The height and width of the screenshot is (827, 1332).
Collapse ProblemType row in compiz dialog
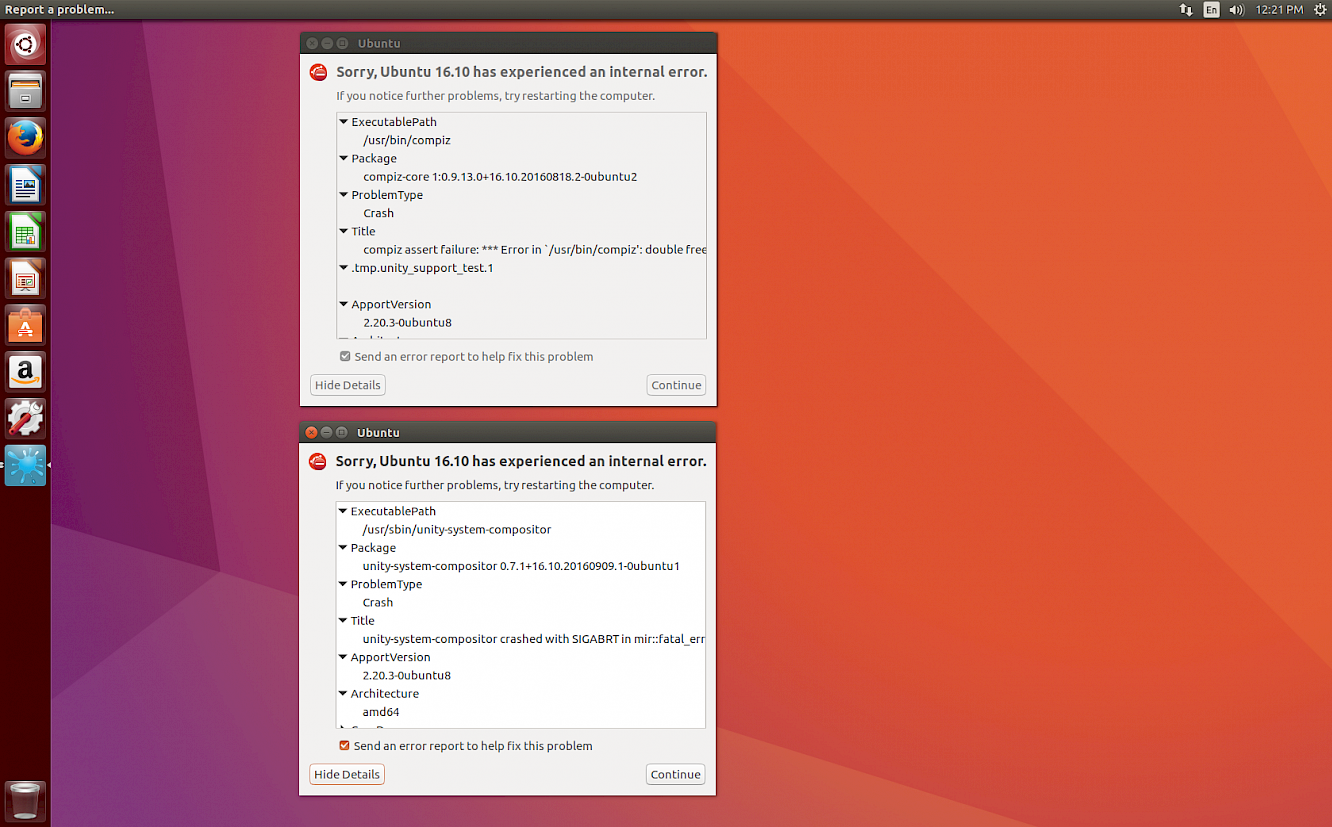point(343,195)
